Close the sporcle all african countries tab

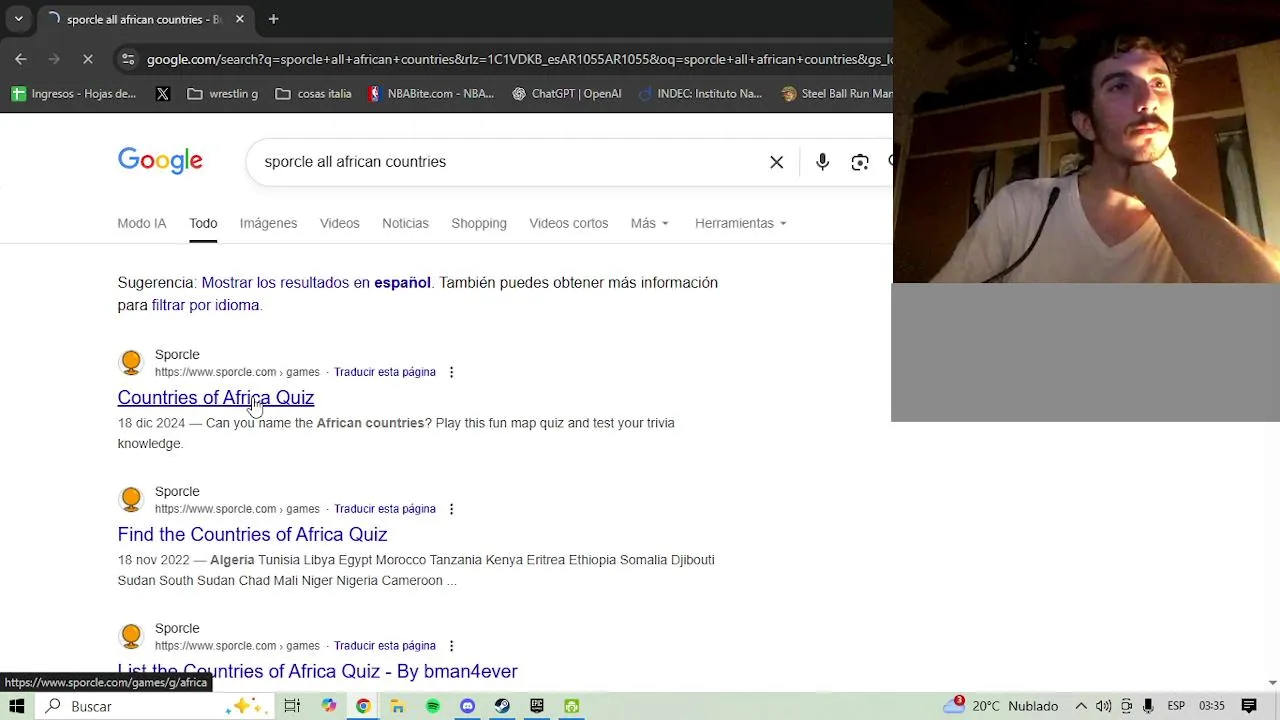240,19
